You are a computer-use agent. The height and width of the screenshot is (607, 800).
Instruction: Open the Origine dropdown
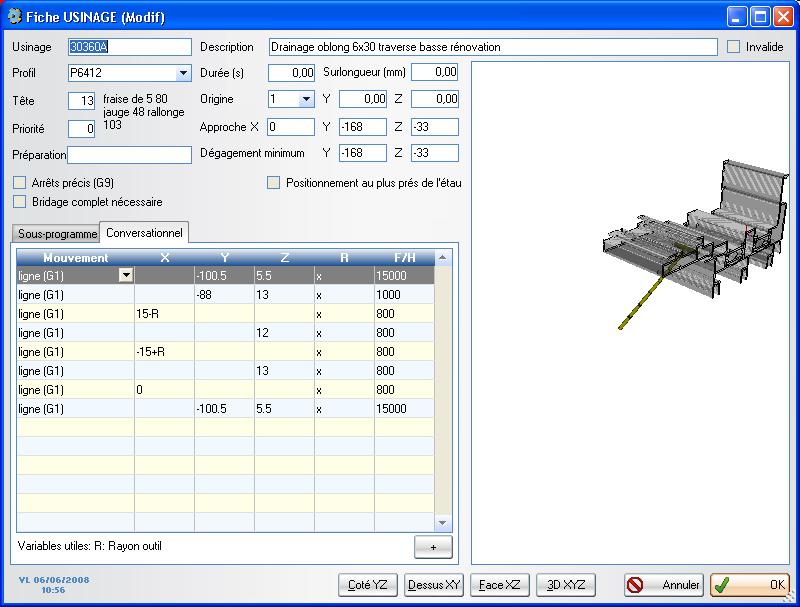coord(306,99)
